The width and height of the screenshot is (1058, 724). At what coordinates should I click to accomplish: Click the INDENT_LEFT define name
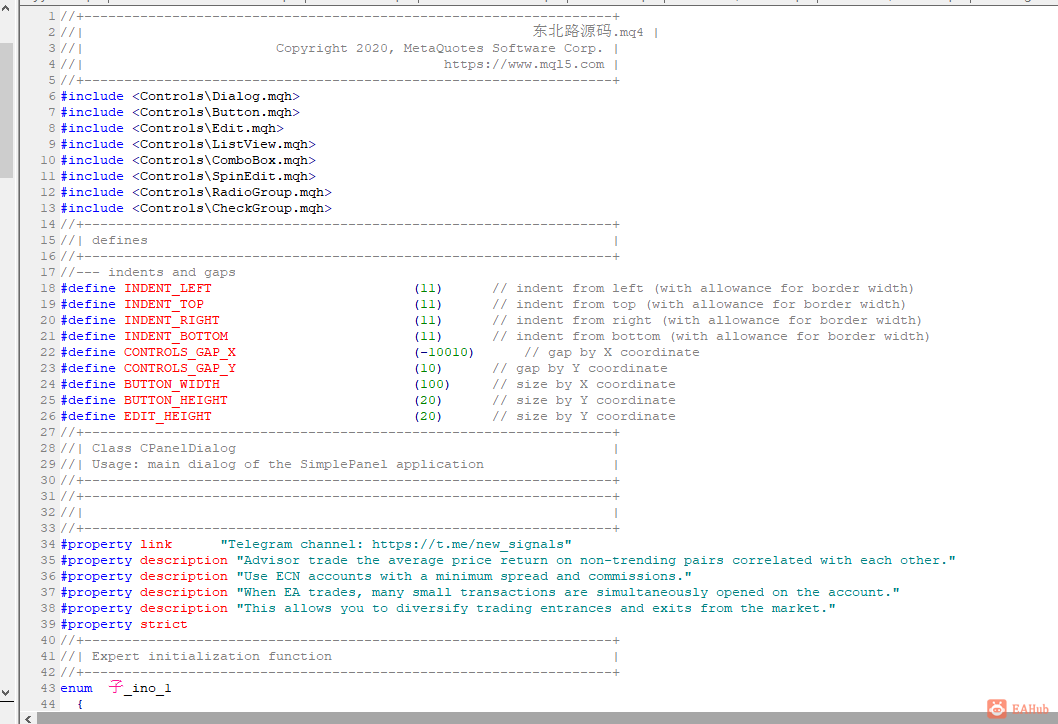click(167, 289)
